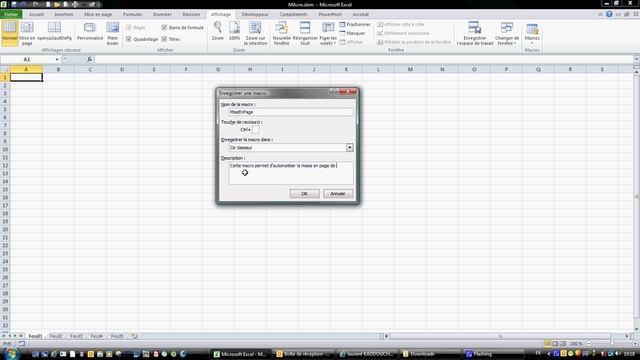Select column header M
The image size is (640, 360).
pos(410,69)
